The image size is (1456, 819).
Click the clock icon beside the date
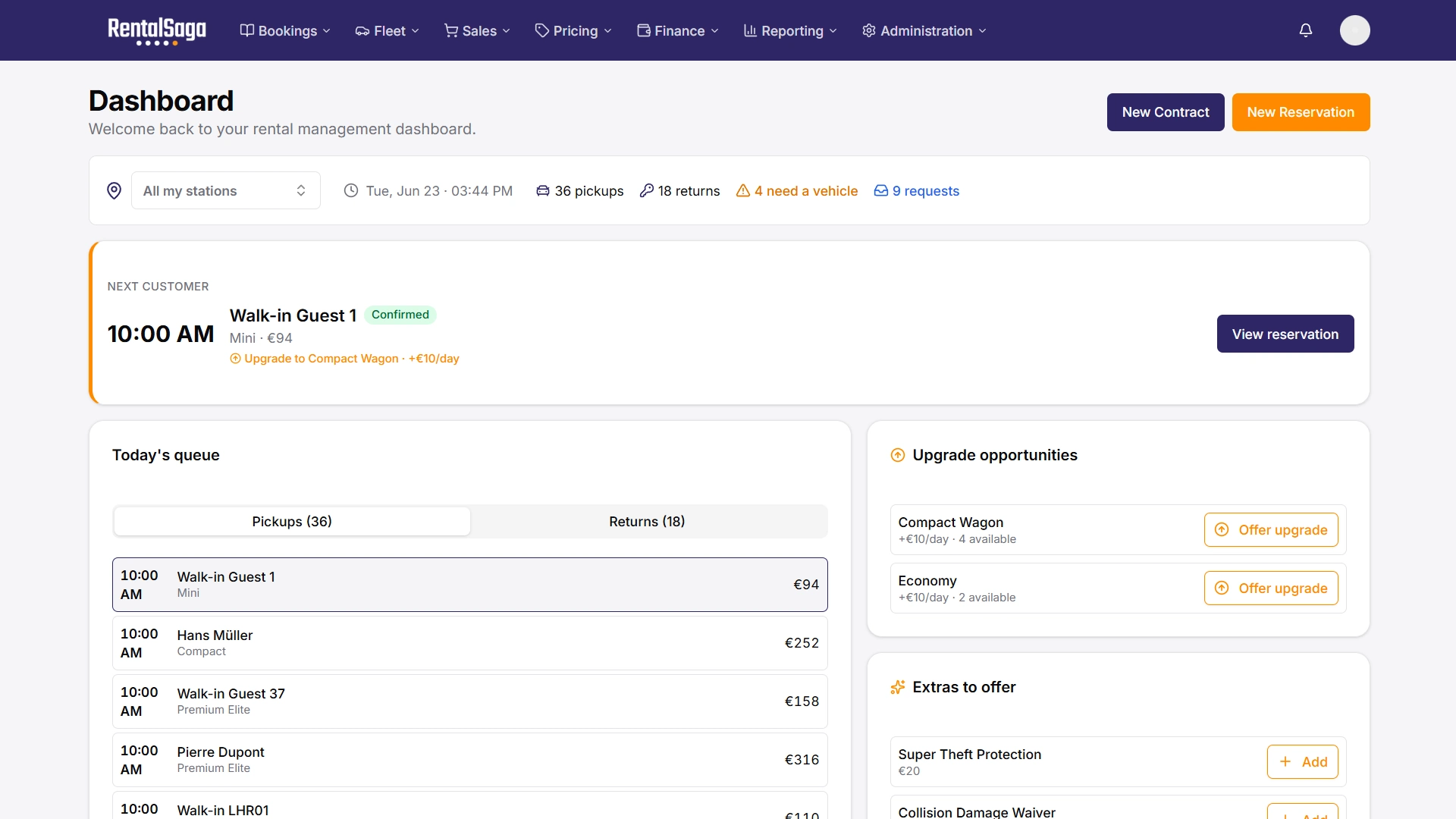pyautogui.click(x=351, y=190)
